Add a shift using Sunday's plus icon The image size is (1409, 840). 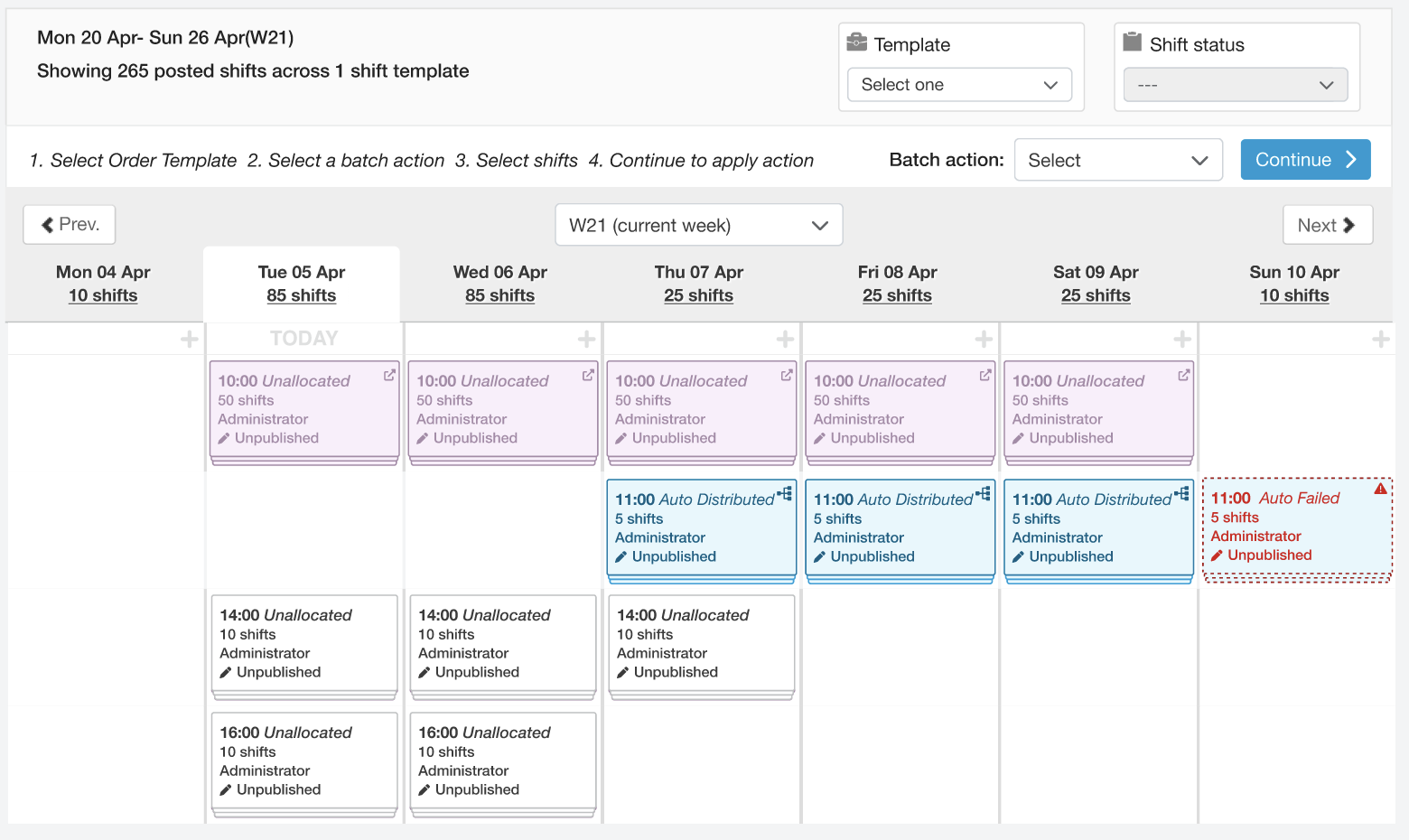click(1380, 340)
